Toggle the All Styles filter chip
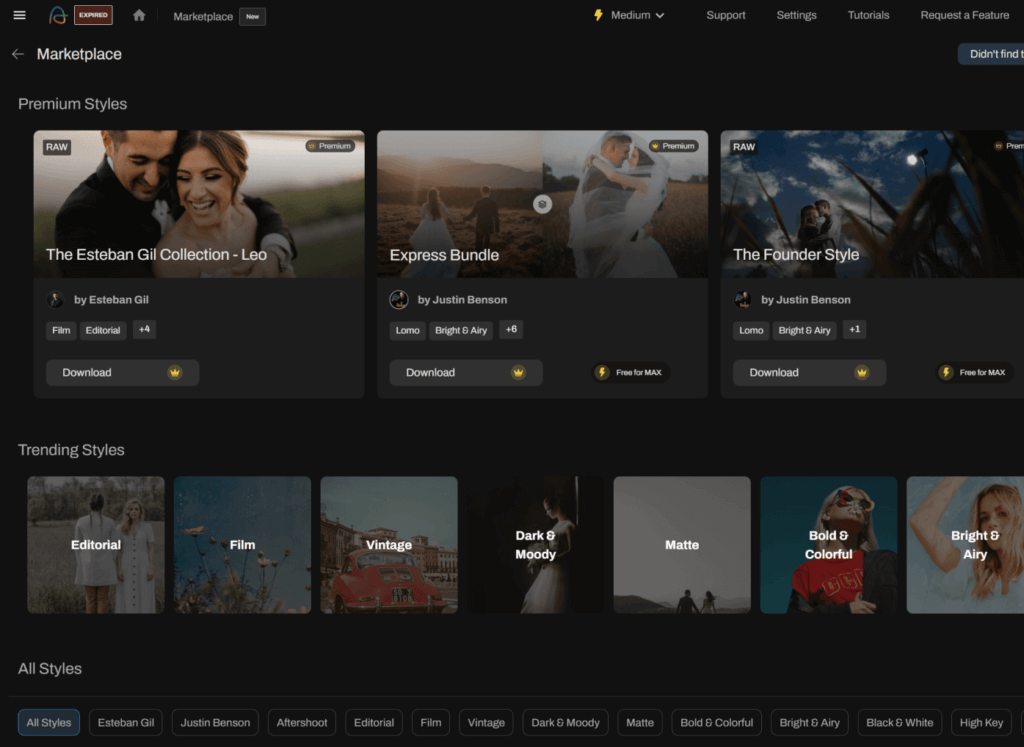 [x=48, y=722]
